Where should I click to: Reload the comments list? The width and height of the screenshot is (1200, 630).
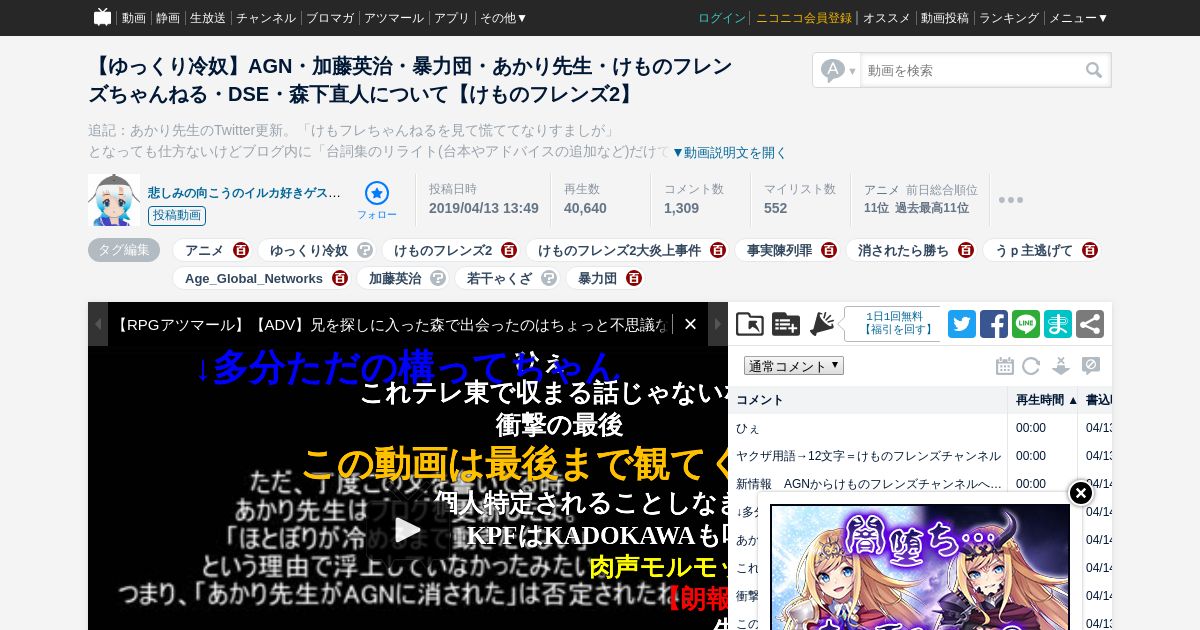pos(1031,366)
